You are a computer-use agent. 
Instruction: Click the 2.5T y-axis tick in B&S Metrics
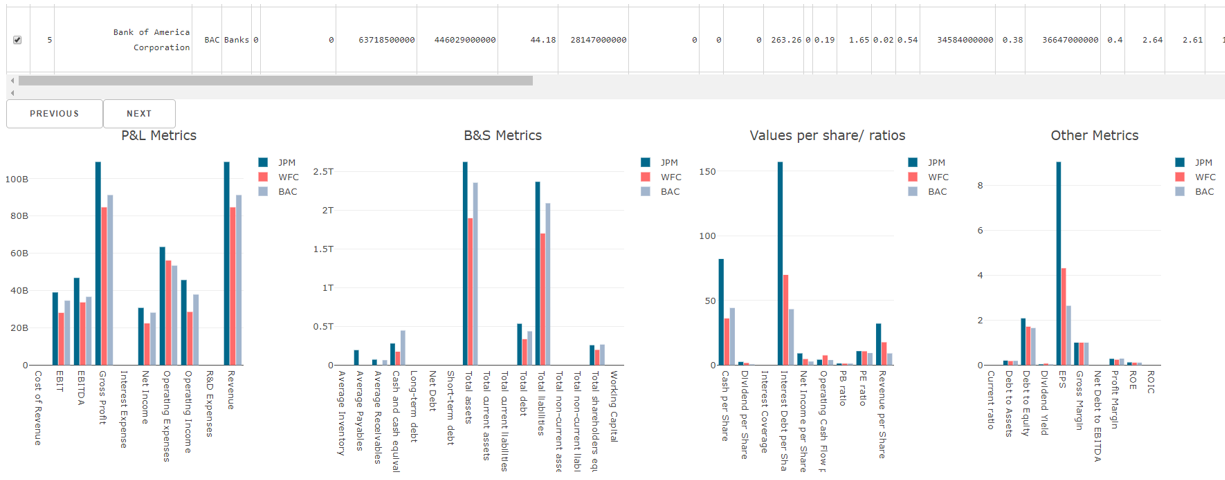pos(322,172)
